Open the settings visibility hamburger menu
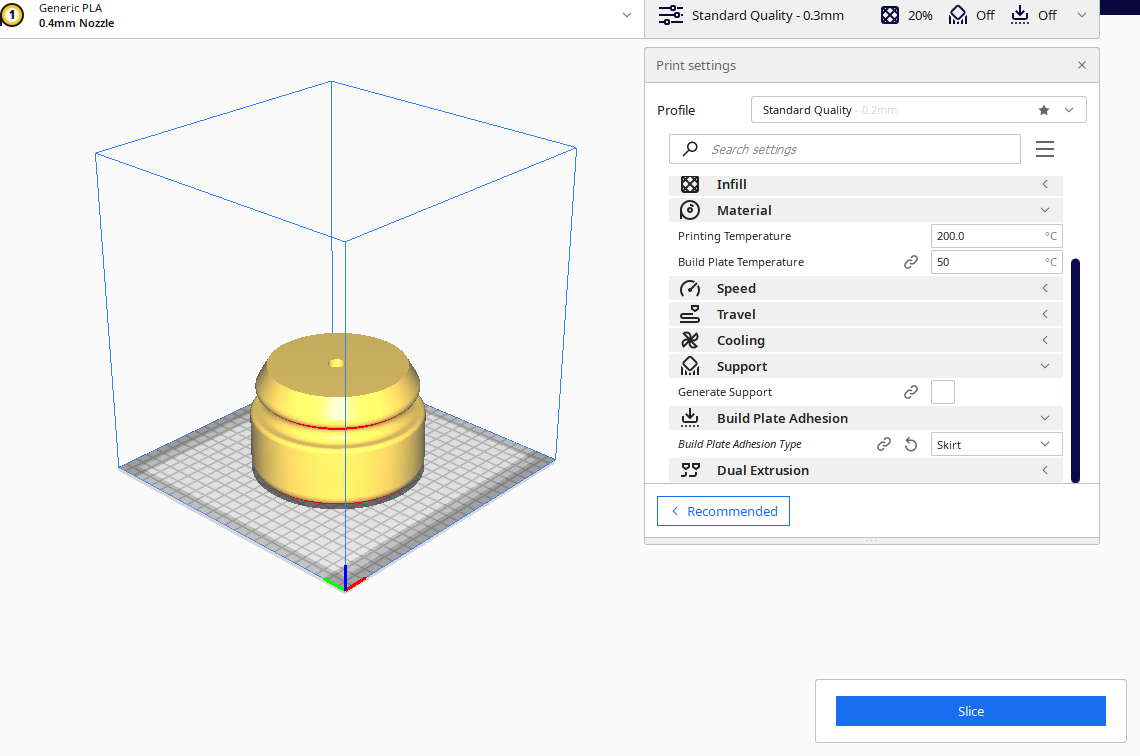 1045,149
